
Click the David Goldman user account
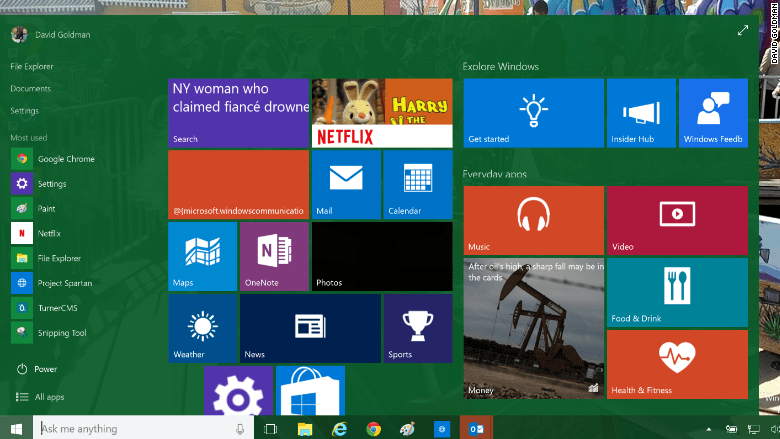point(51,34)
